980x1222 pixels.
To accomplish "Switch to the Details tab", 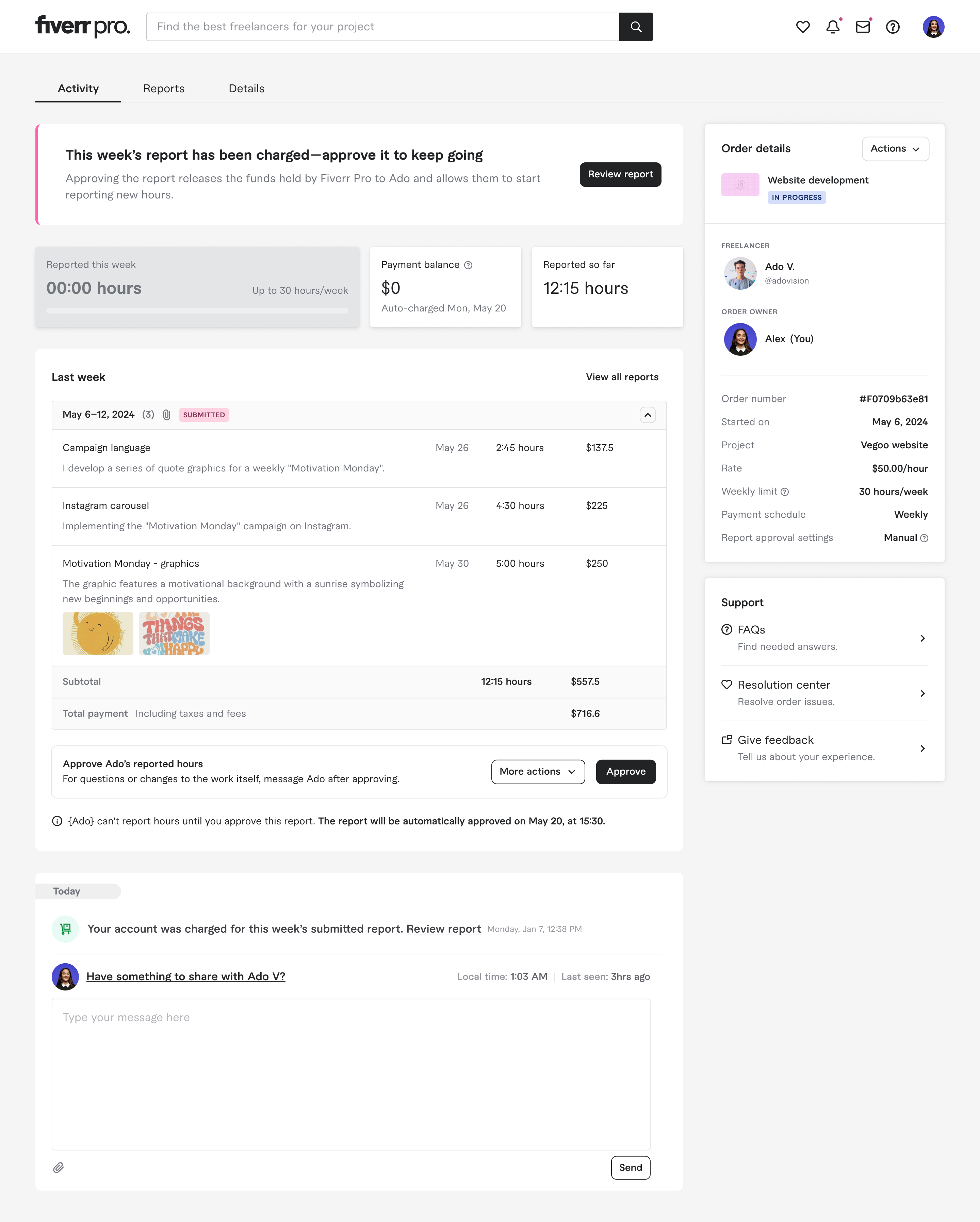I will pyautogui.click(x=246, y=89).
